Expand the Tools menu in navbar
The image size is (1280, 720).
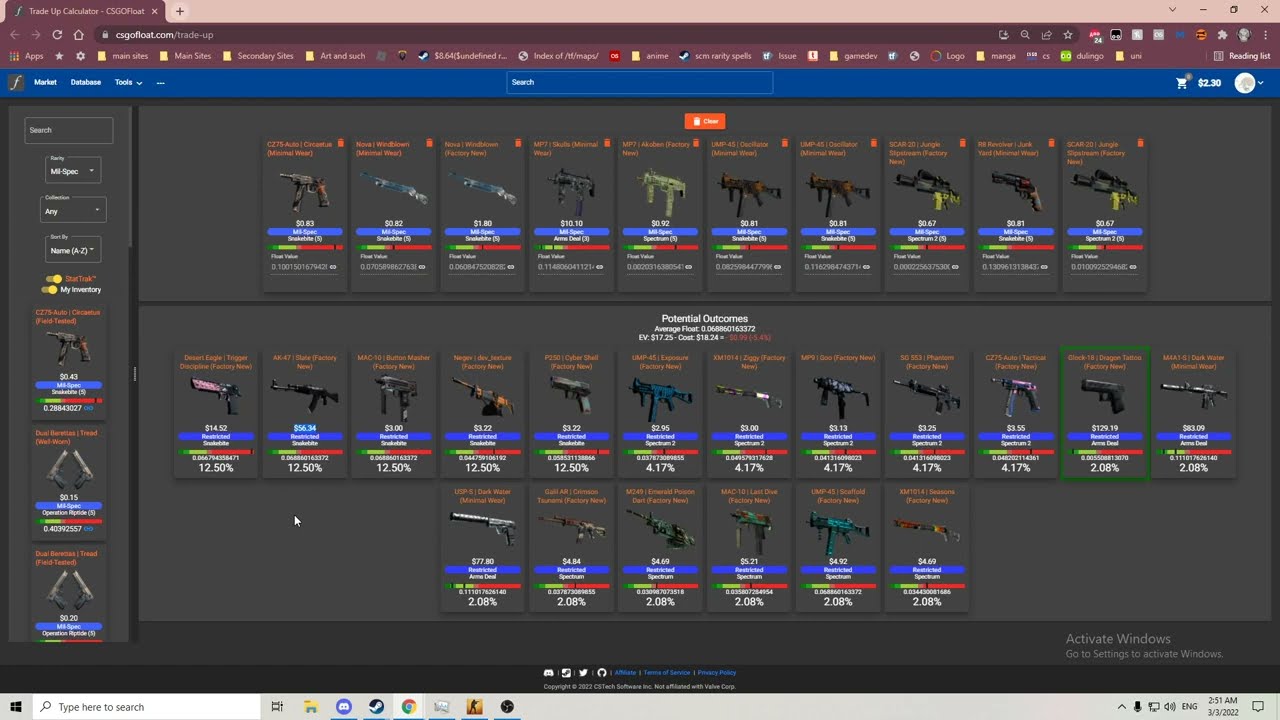pos(128,82)
